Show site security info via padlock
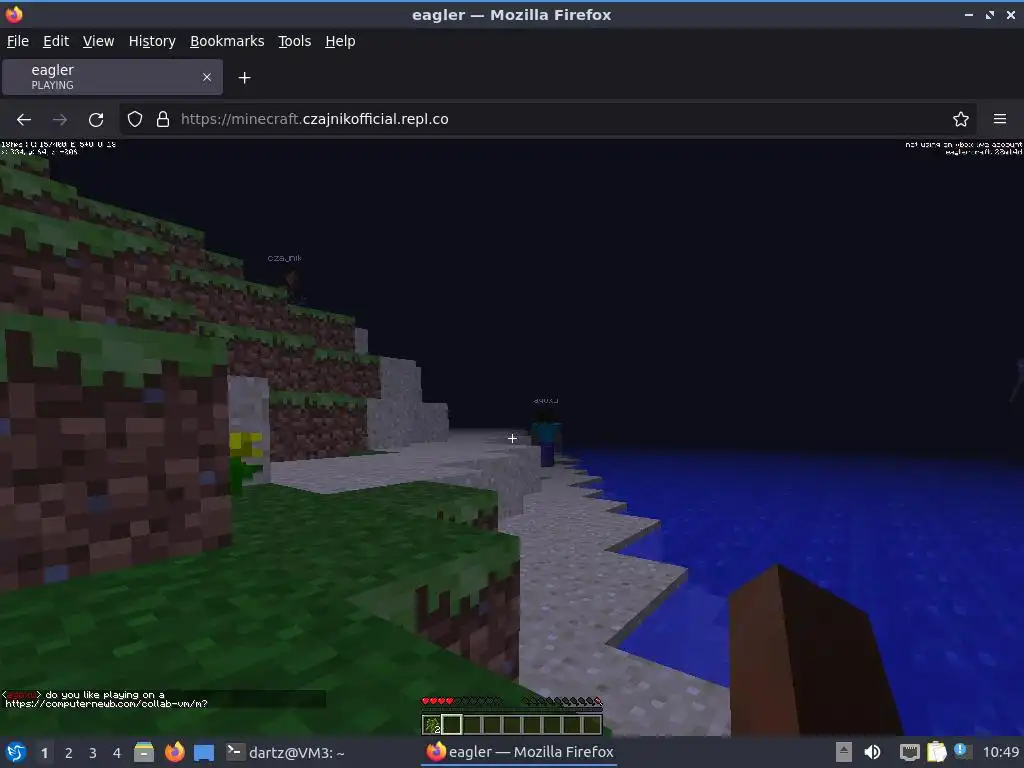The height and width of the screenshot is (768, 1024). [163, 119]
